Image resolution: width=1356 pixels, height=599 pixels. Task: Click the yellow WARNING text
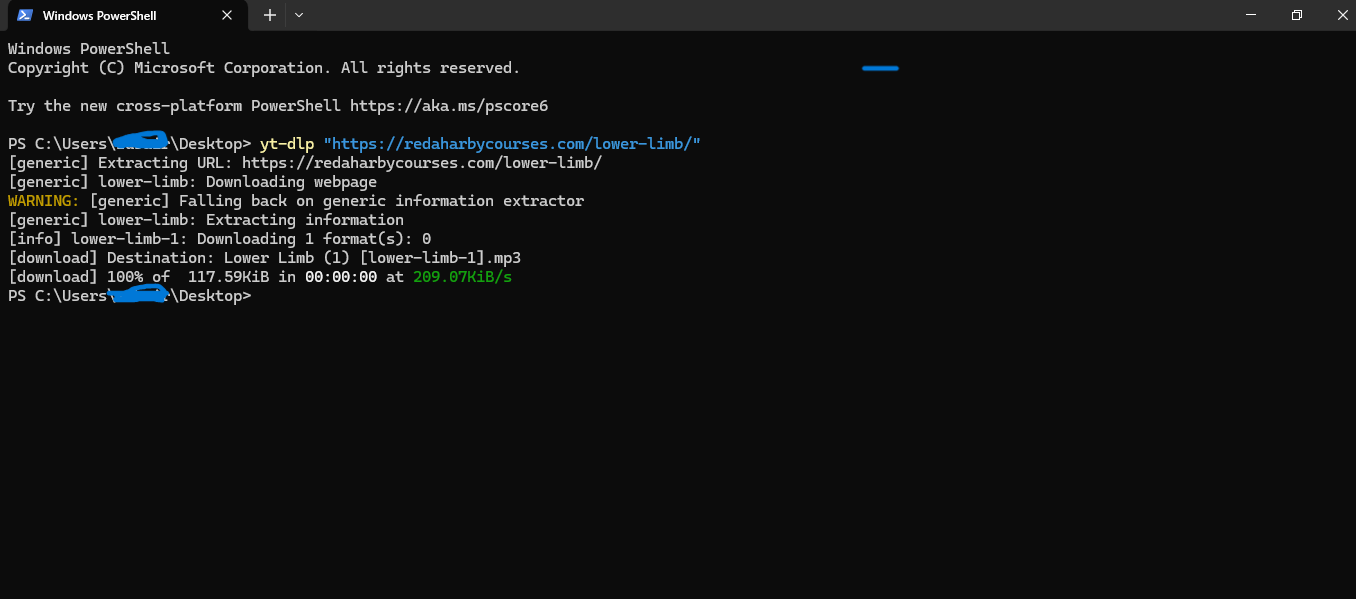(44, 201)
